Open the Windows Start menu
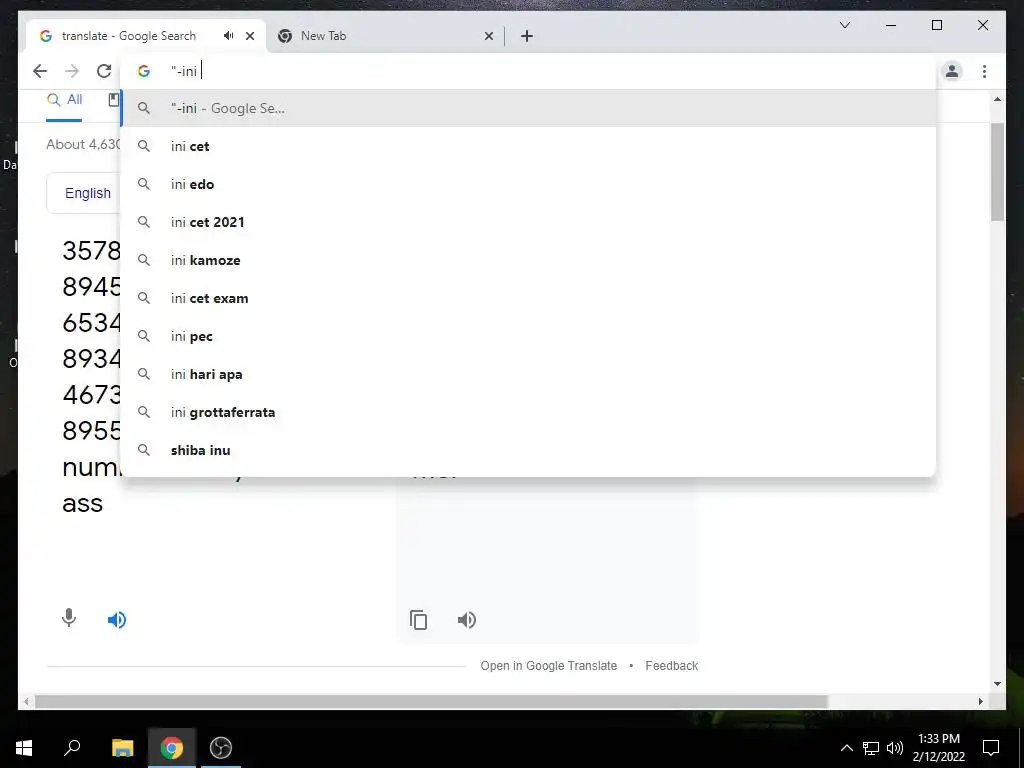Screen dimensions: 1024x768 tap(24, 748)
